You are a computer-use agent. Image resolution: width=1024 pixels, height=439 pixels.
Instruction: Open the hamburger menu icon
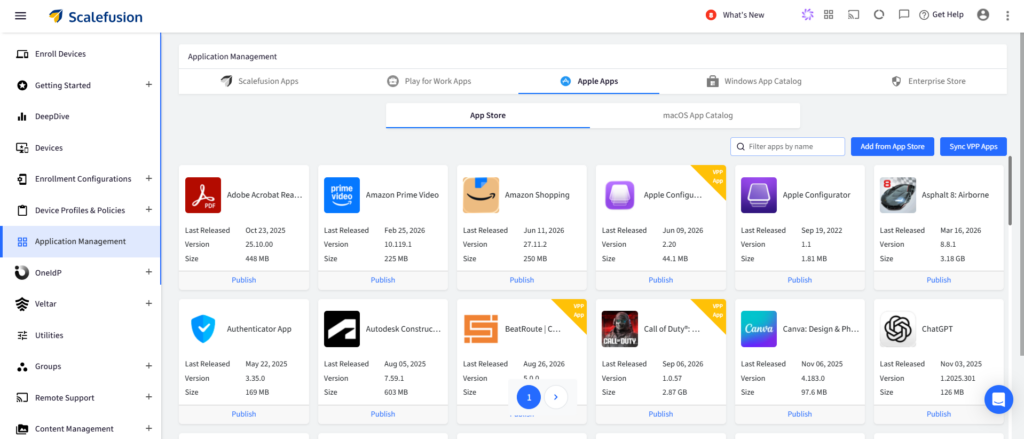(x=20, y=15)
